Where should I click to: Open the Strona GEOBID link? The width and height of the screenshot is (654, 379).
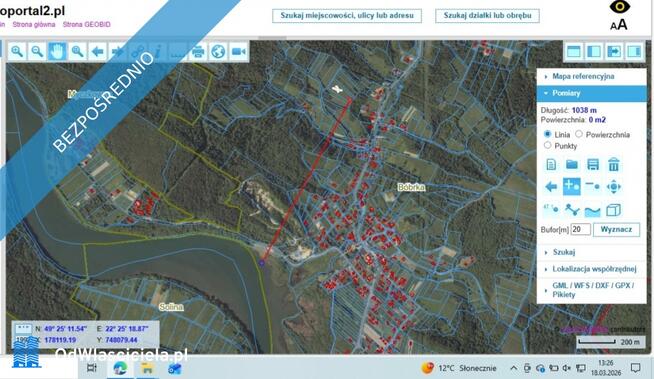coord(87,25)
